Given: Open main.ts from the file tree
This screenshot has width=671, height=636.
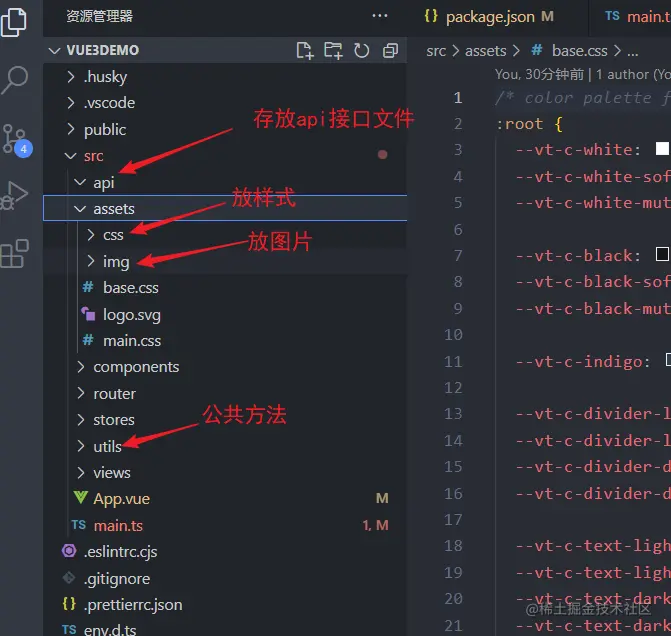Looking at the screenshot, I should pyautogui.click(x=118, y=525).
